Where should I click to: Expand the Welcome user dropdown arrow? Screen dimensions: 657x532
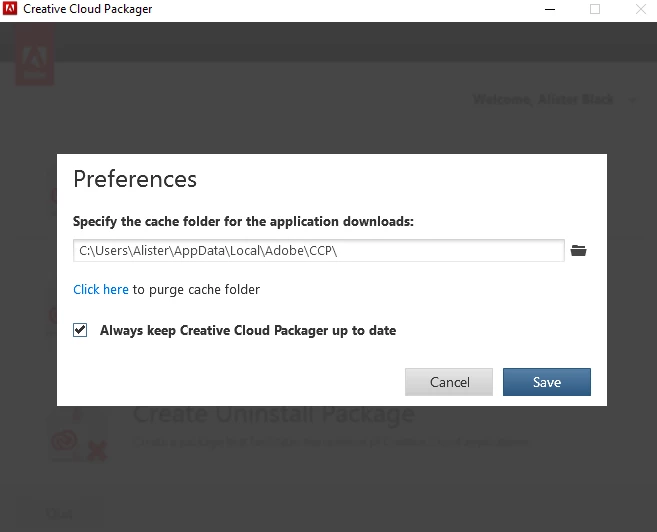click(x=633, y=100)
